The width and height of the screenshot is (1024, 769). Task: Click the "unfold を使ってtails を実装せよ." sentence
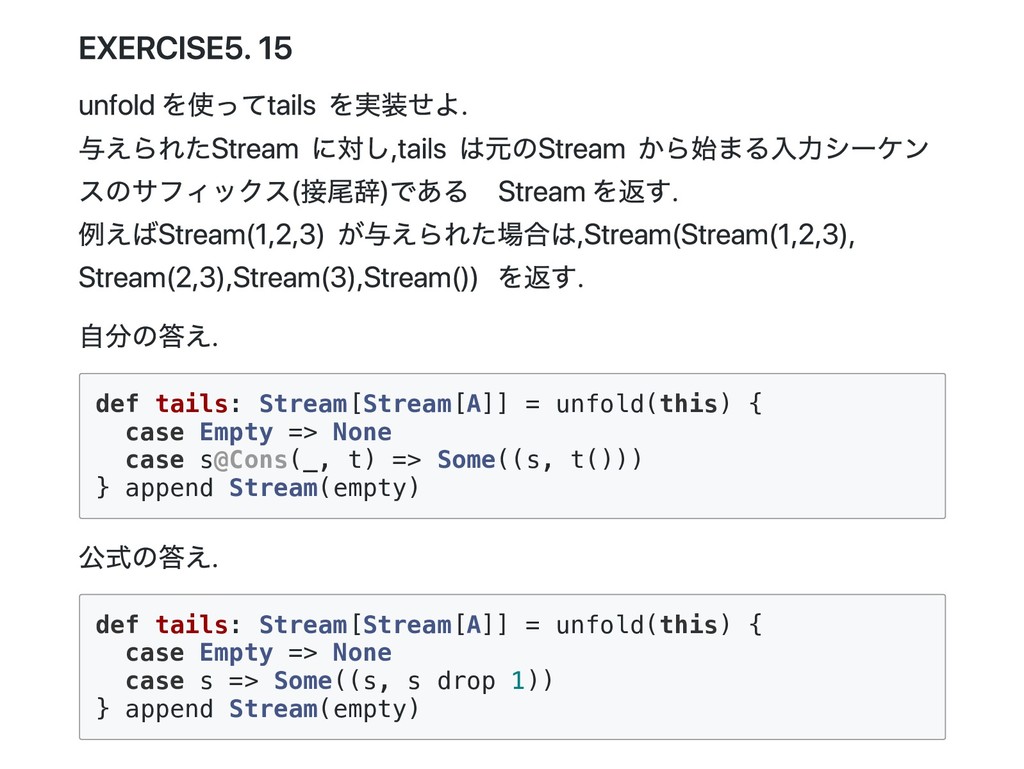pos(273,105)
